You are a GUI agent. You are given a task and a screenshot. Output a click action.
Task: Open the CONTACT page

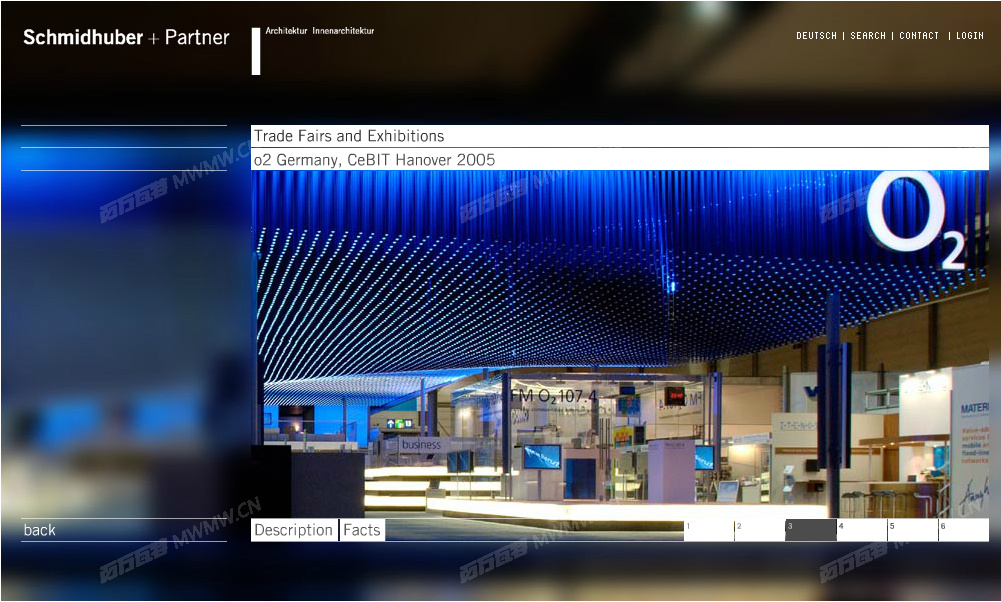click(919, 36)
